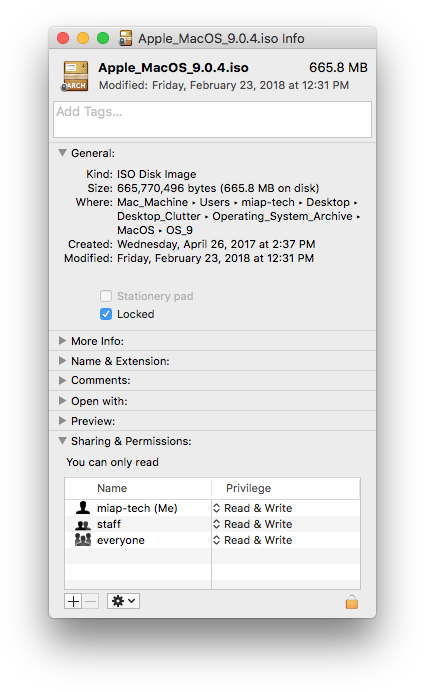Click the ISO archive file icon in header

point(75,76)
